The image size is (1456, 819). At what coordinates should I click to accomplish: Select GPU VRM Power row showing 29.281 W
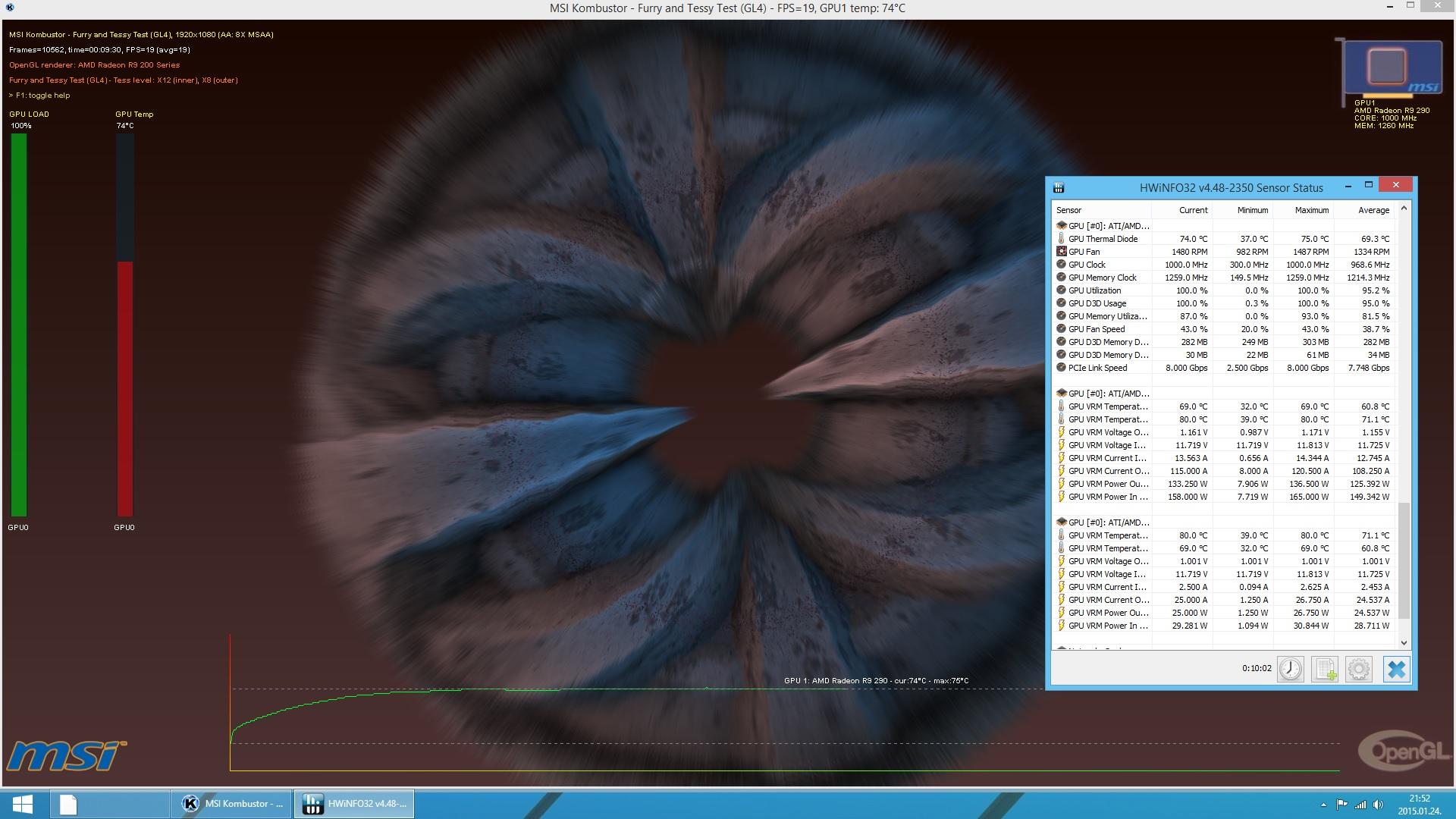tap(1224, 625)
